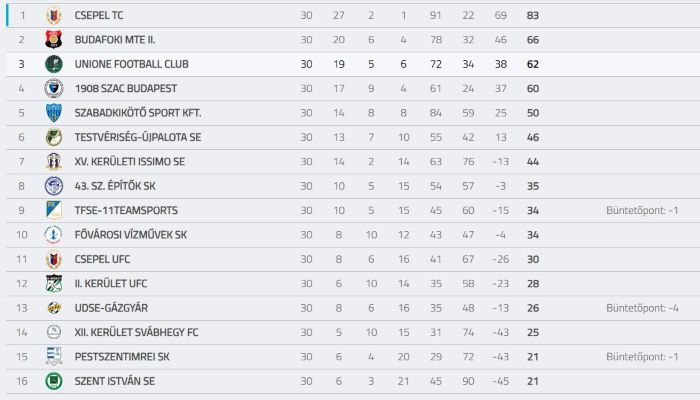Select the XV. Kerületi Issimo SE logo
The width and height of the screenshot is (700, 400).
(54, 162)
